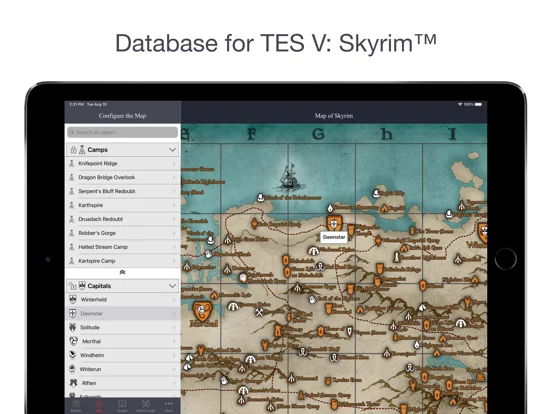Screen dimensions: 552x414
Task: Select the Dragon Bridge Overlook text
Action: [x=107, y=177]
